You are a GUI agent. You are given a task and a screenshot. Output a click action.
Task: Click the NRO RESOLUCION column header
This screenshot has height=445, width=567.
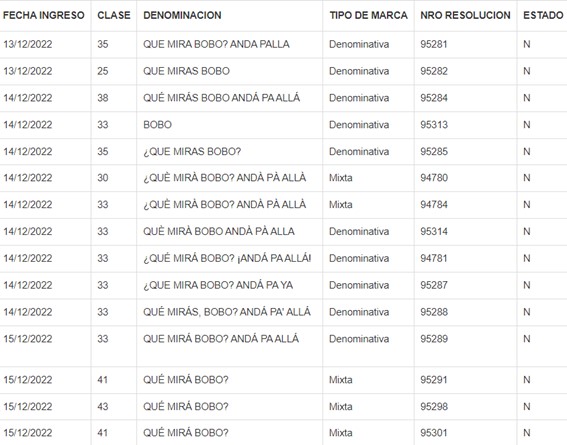(x=465, y=15)
